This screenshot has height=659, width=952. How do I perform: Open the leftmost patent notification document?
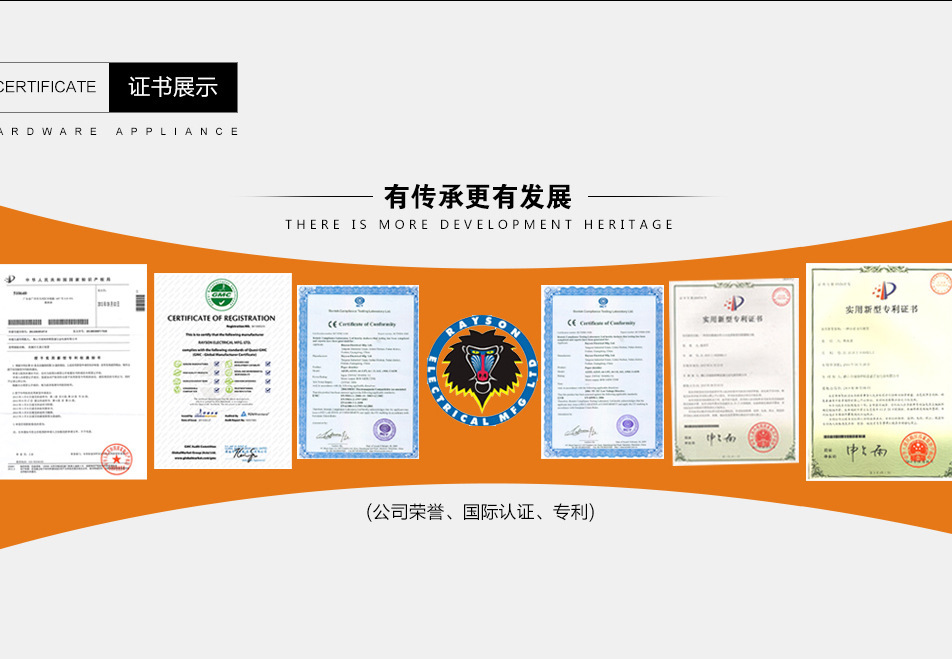[x=70, y=371]
